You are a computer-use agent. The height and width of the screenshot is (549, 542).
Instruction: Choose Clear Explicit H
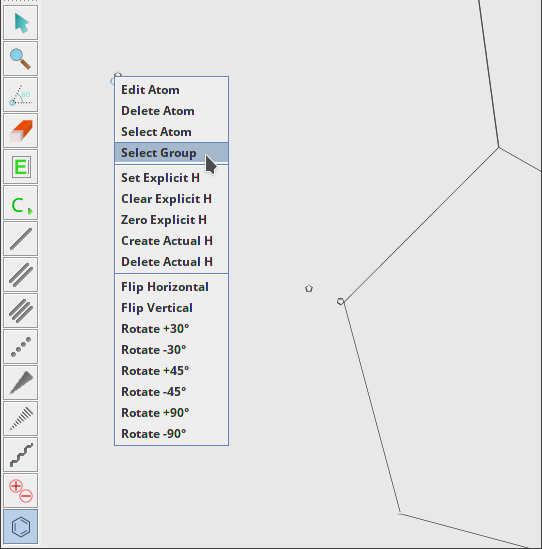click(x=172, y=199)
